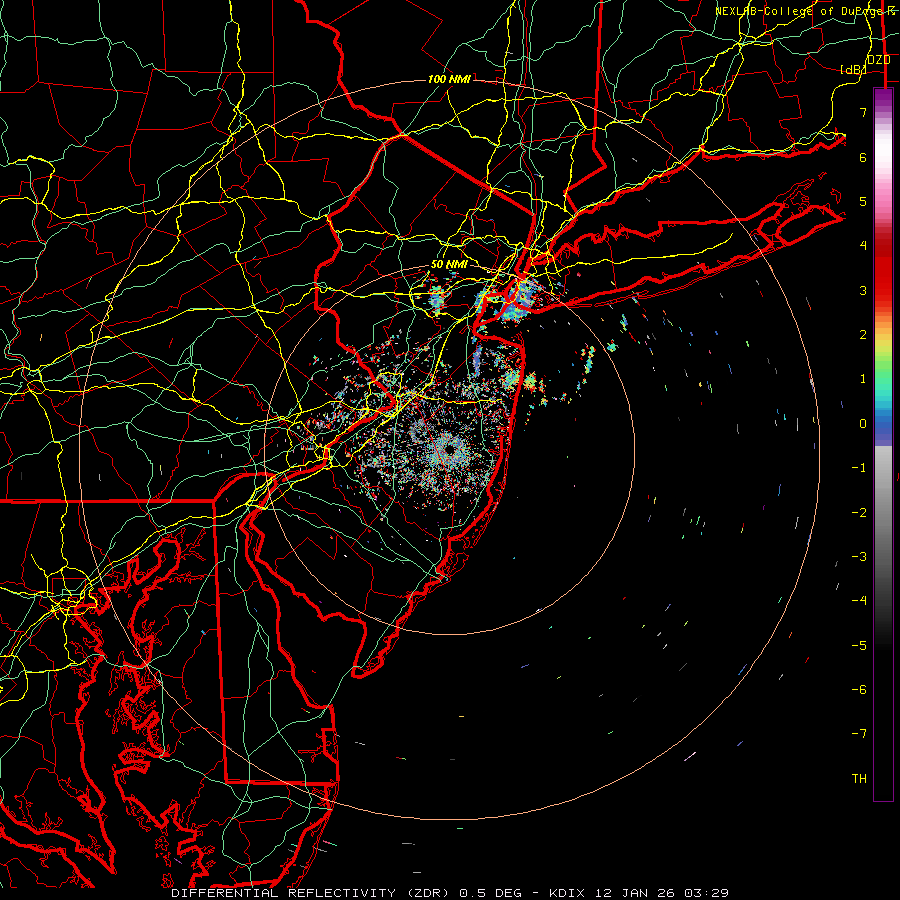Click the -6 tick label on scale
Viewport: 900px width, 900px height.
(859, 690)
